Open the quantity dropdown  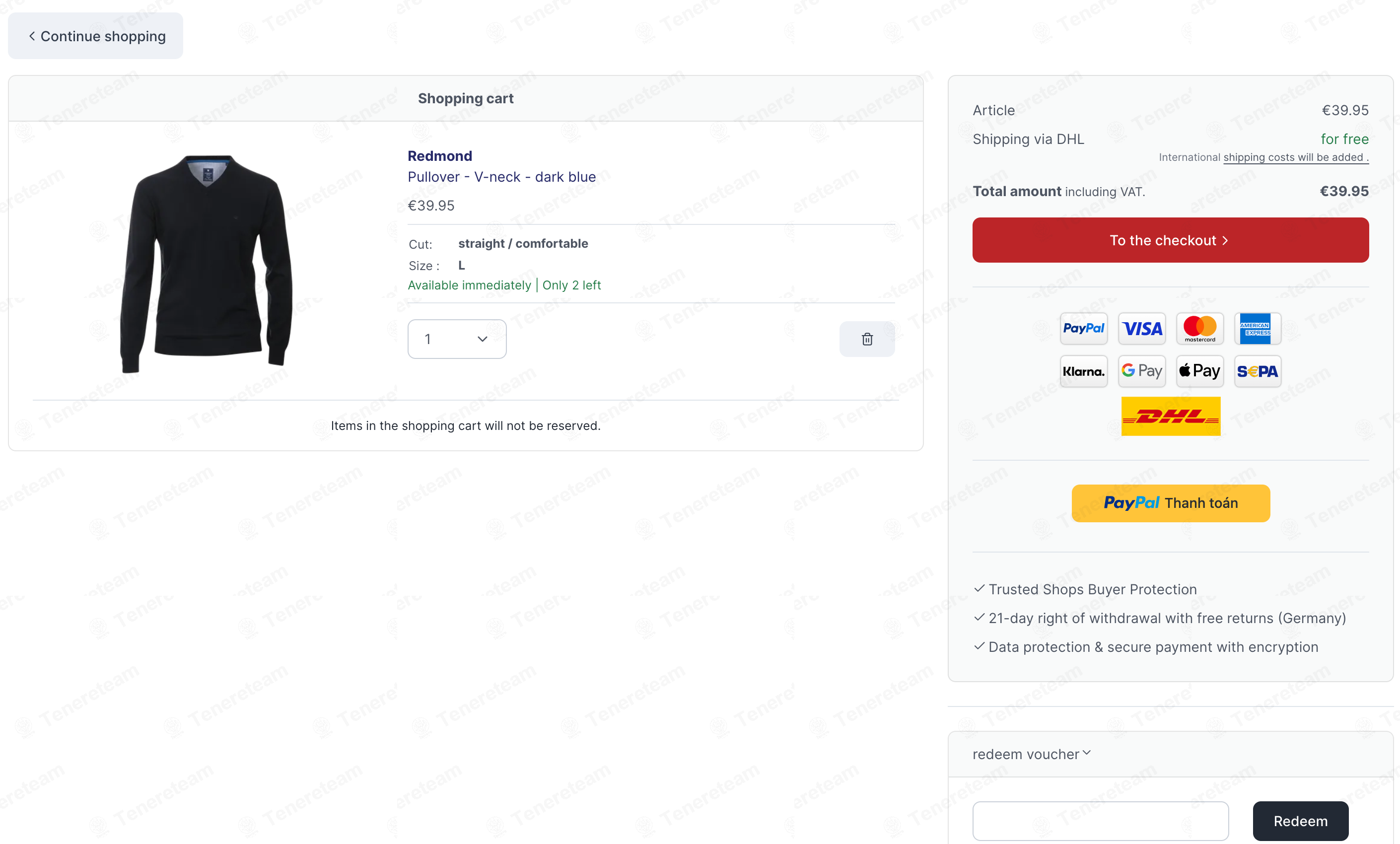click(x=457, y=339)
